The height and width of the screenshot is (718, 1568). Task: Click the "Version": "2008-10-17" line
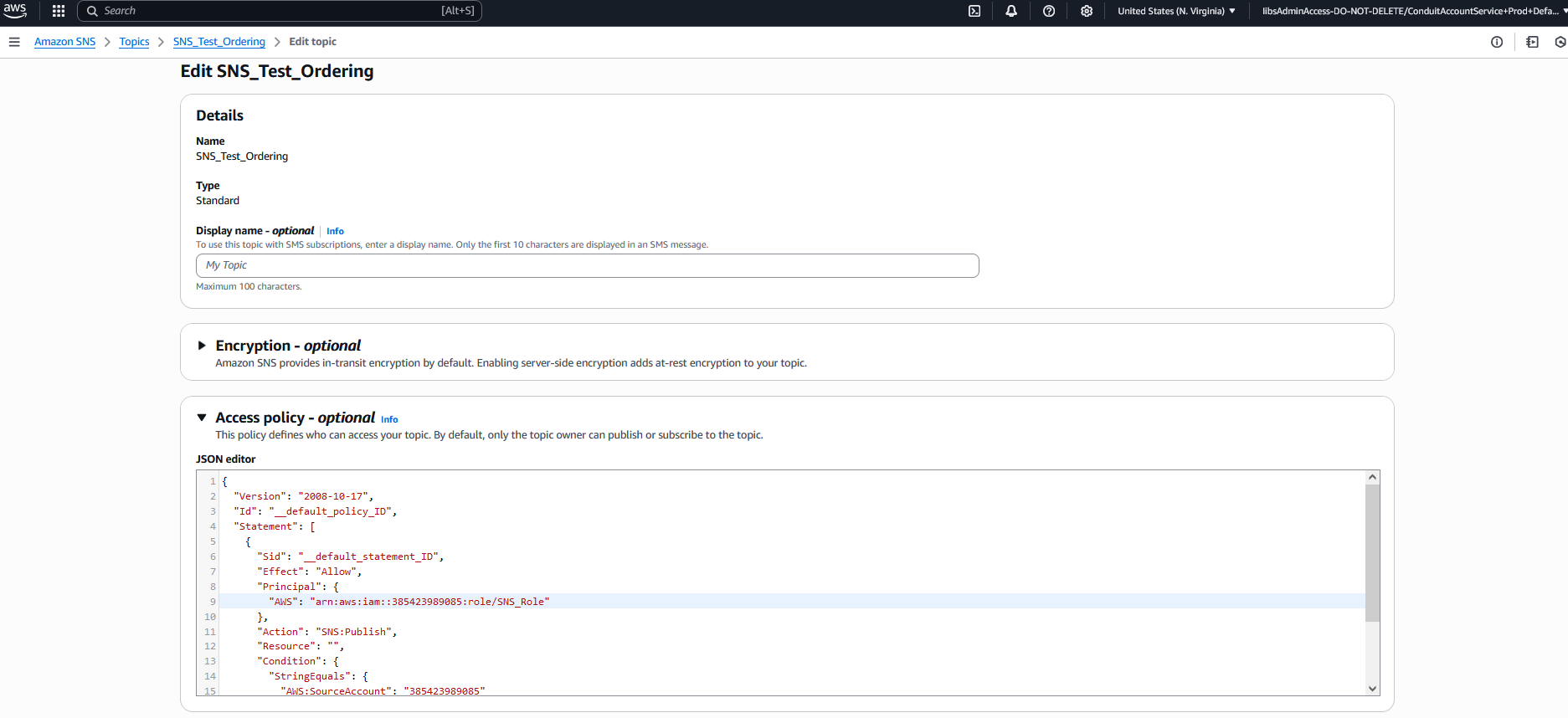(303, 496)
